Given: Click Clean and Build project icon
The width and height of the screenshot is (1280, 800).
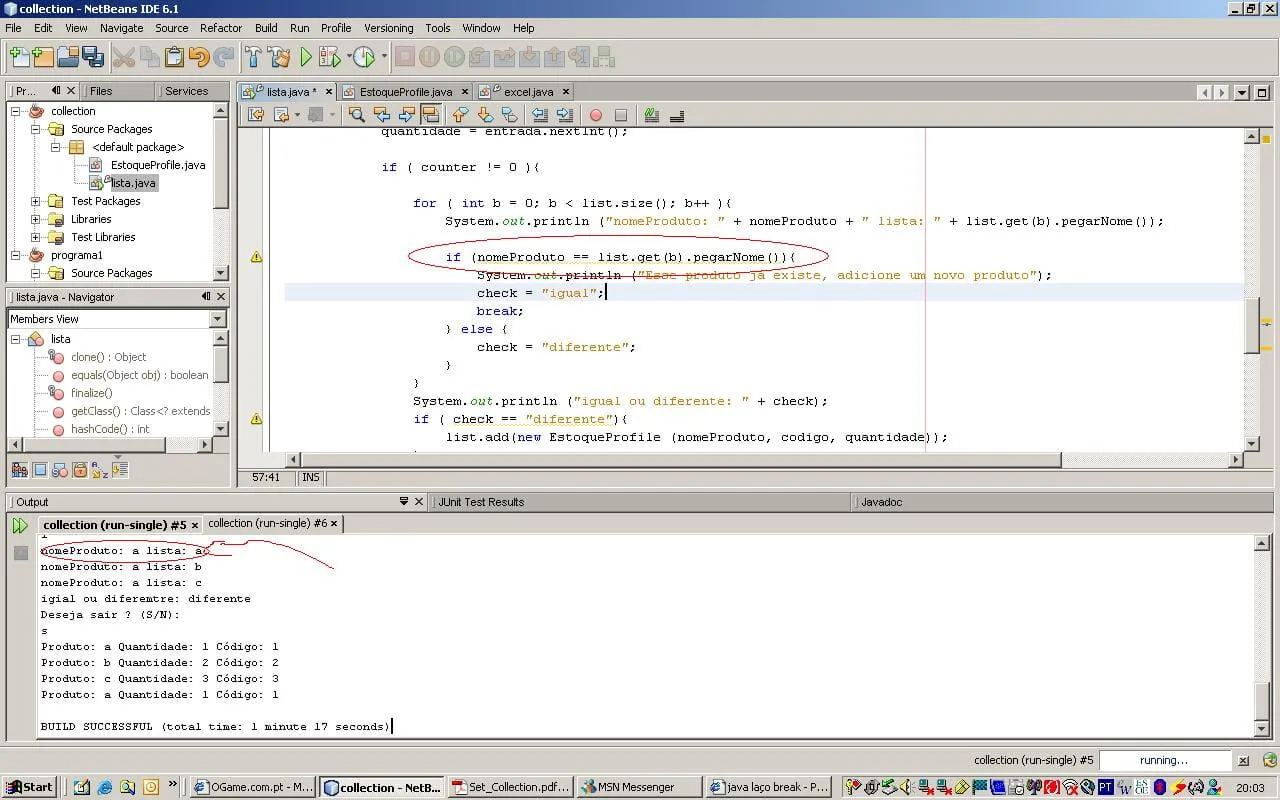Looking at the screenshot, I should pos(279,57).
